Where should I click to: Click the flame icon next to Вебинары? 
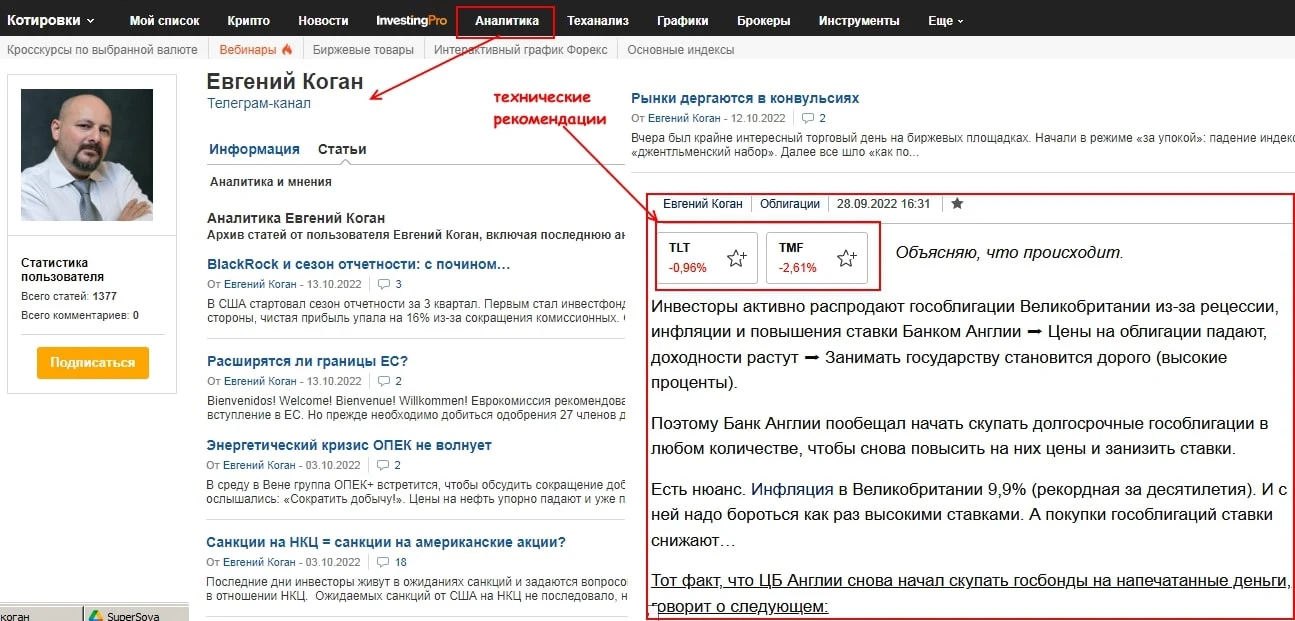click(x=286, y=49)
